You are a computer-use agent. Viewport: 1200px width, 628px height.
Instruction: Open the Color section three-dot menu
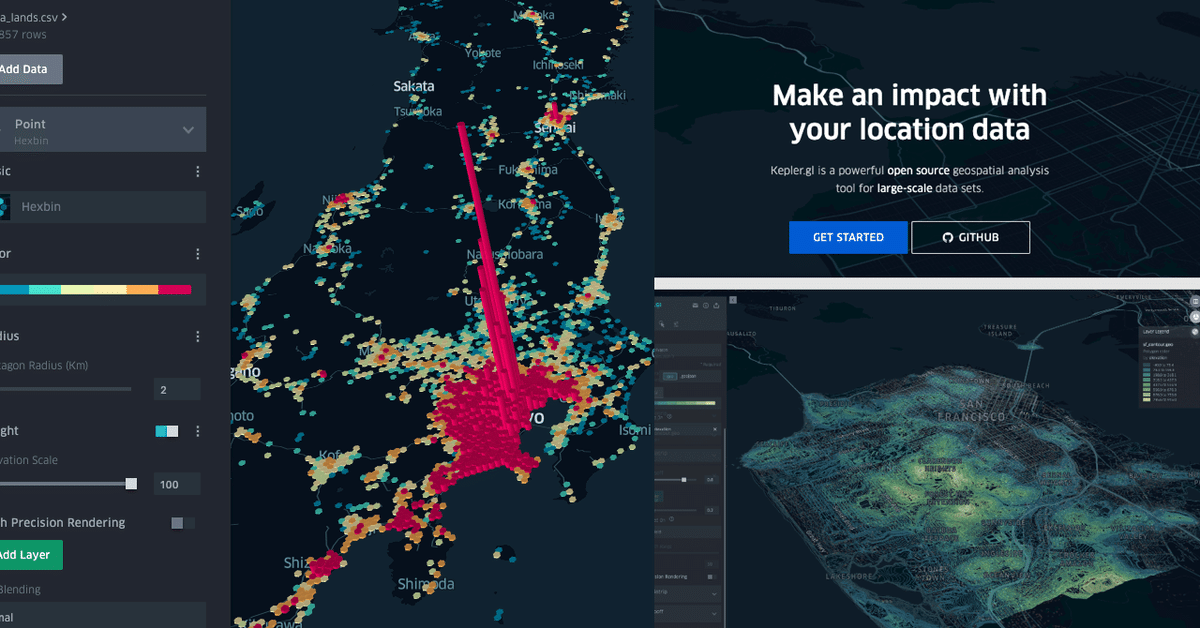point(198,254)
